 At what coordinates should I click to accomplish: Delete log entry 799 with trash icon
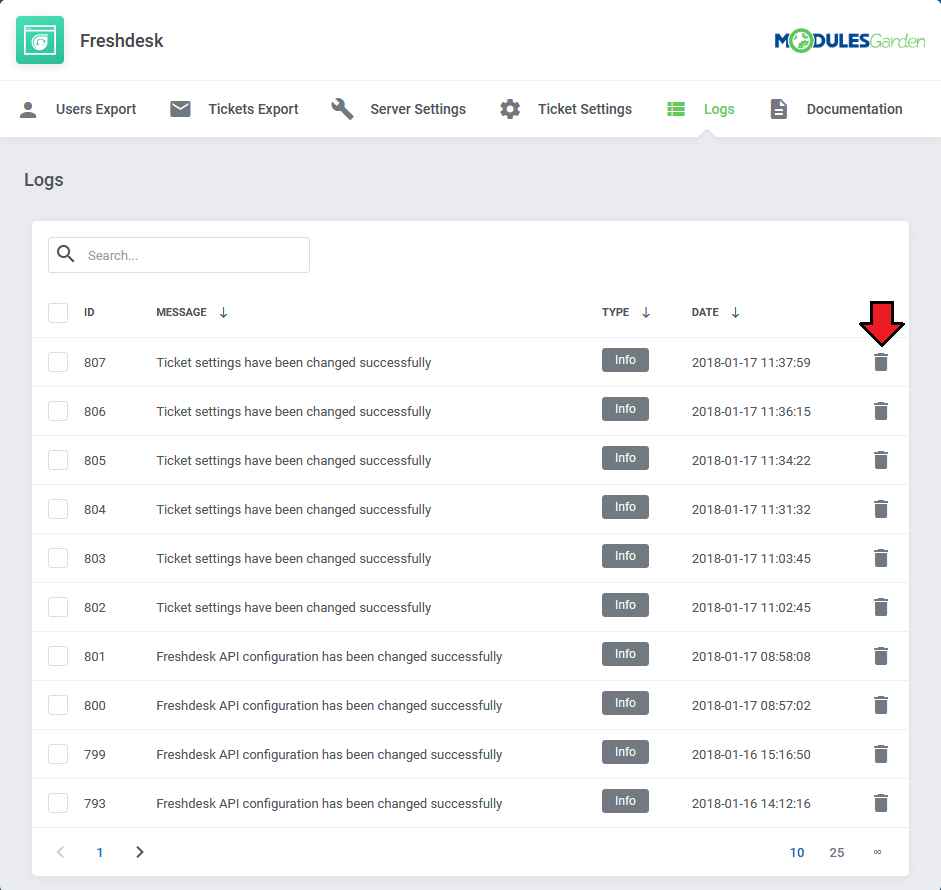click(880, 754)
